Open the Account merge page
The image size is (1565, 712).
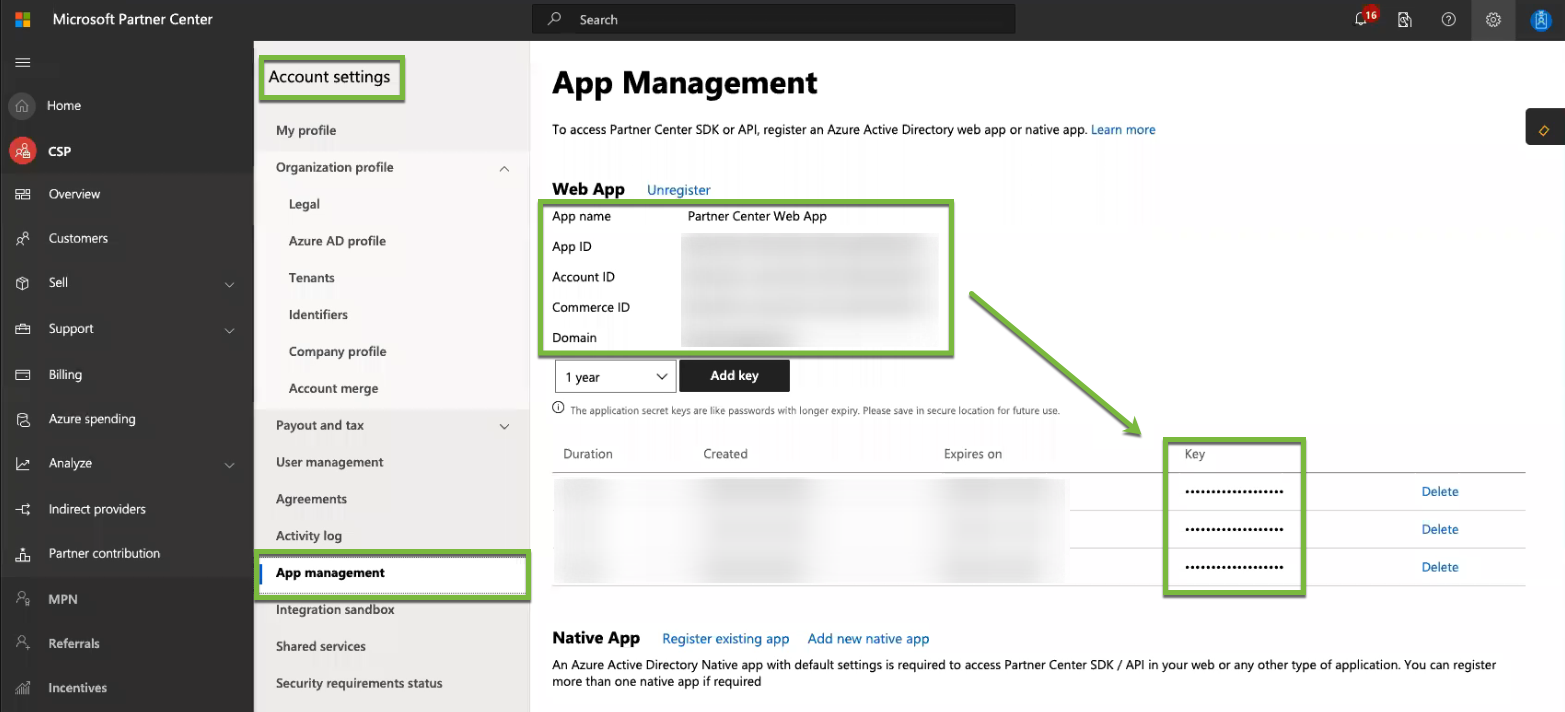[334, 389]
